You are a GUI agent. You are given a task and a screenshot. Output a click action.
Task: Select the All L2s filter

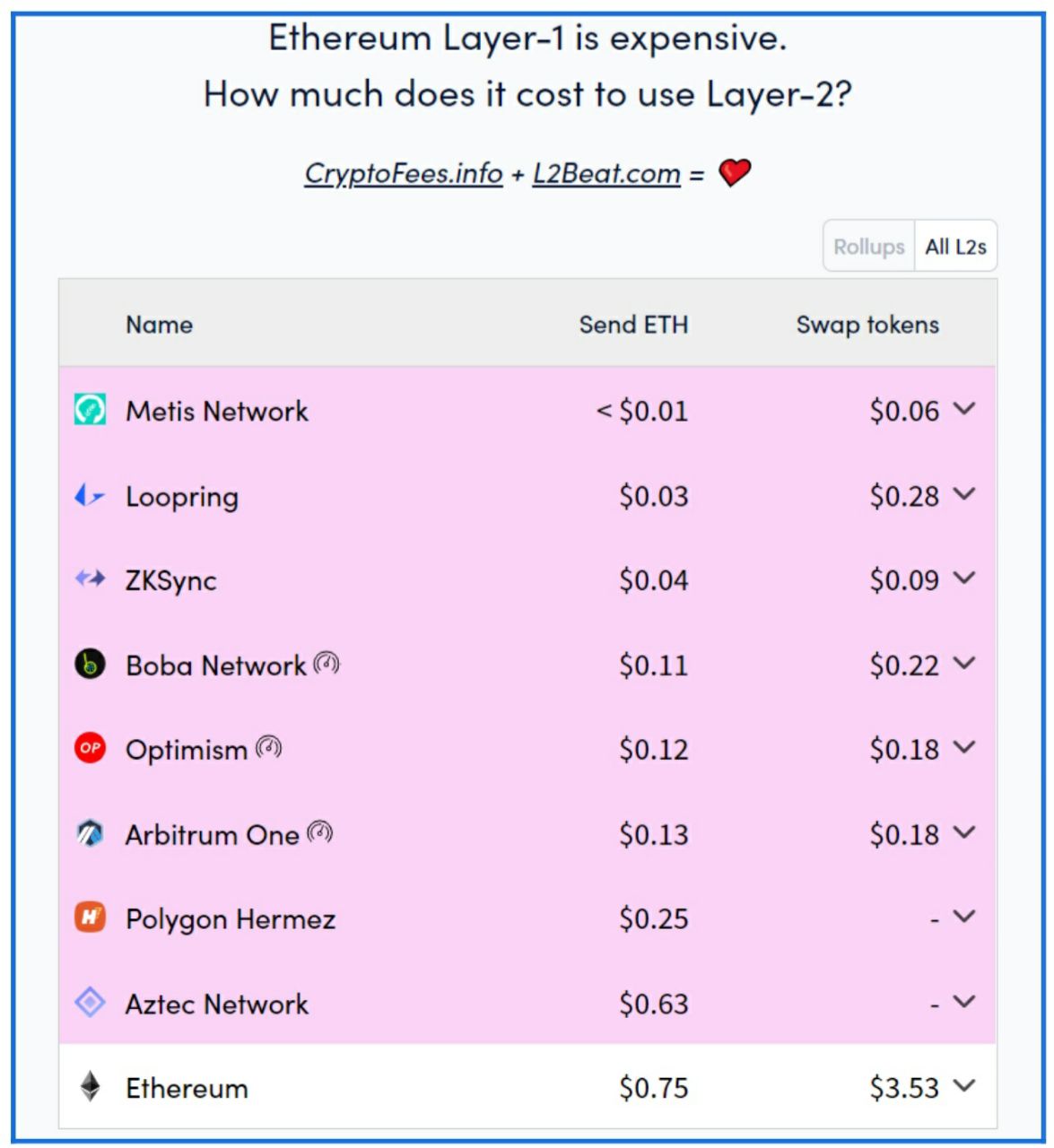955,246
